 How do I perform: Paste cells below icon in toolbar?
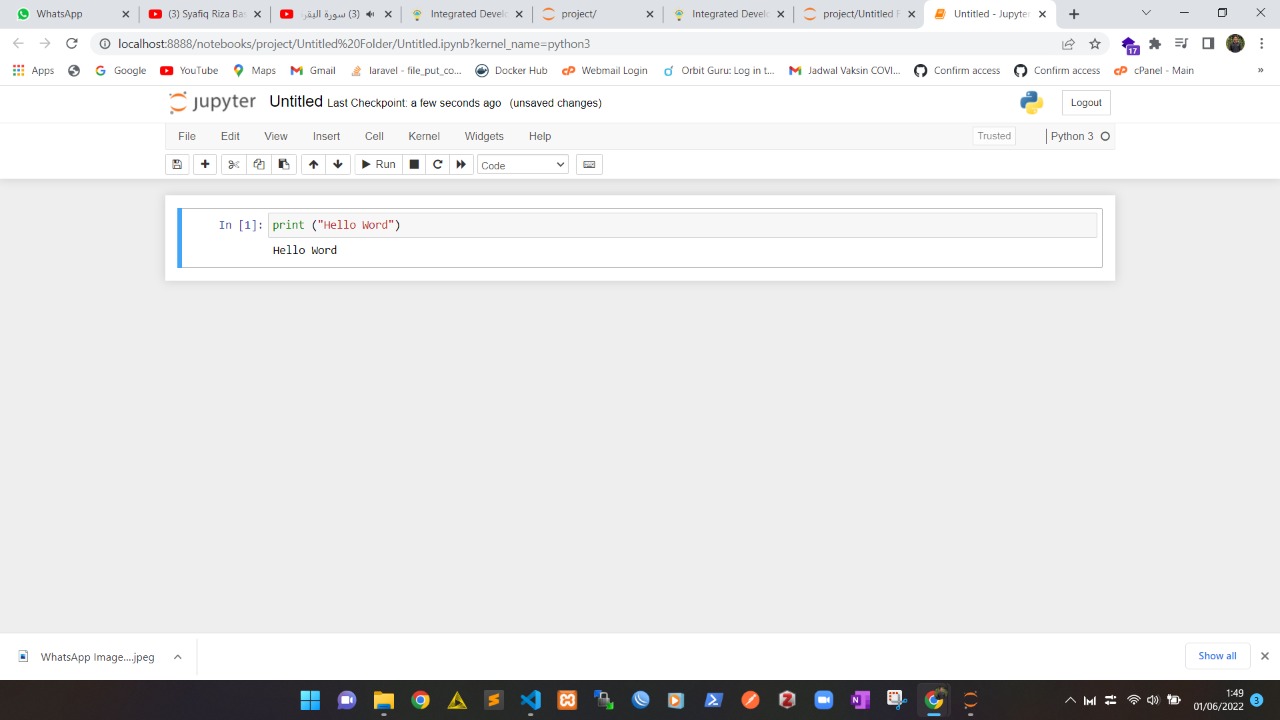tap(284, 164)
